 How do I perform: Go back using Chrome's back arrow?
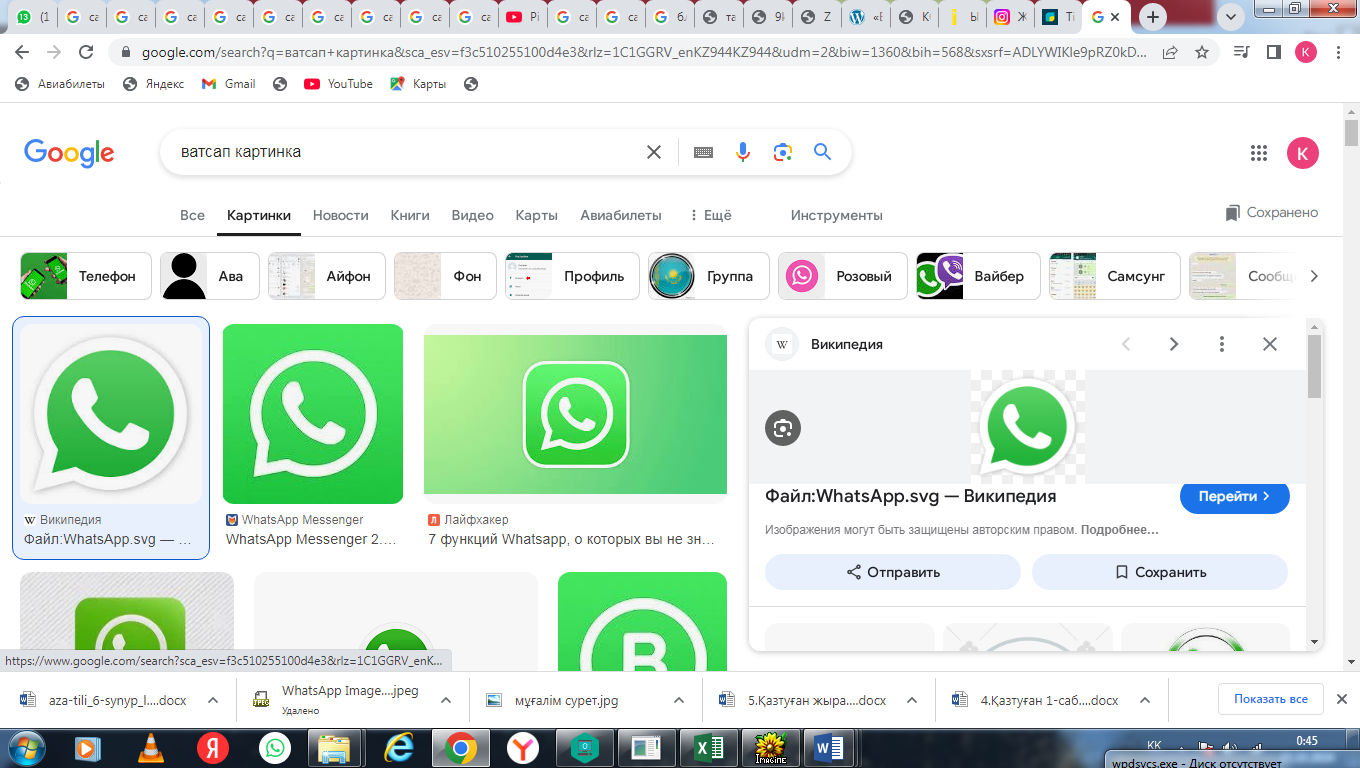click(x=22, y=52)
